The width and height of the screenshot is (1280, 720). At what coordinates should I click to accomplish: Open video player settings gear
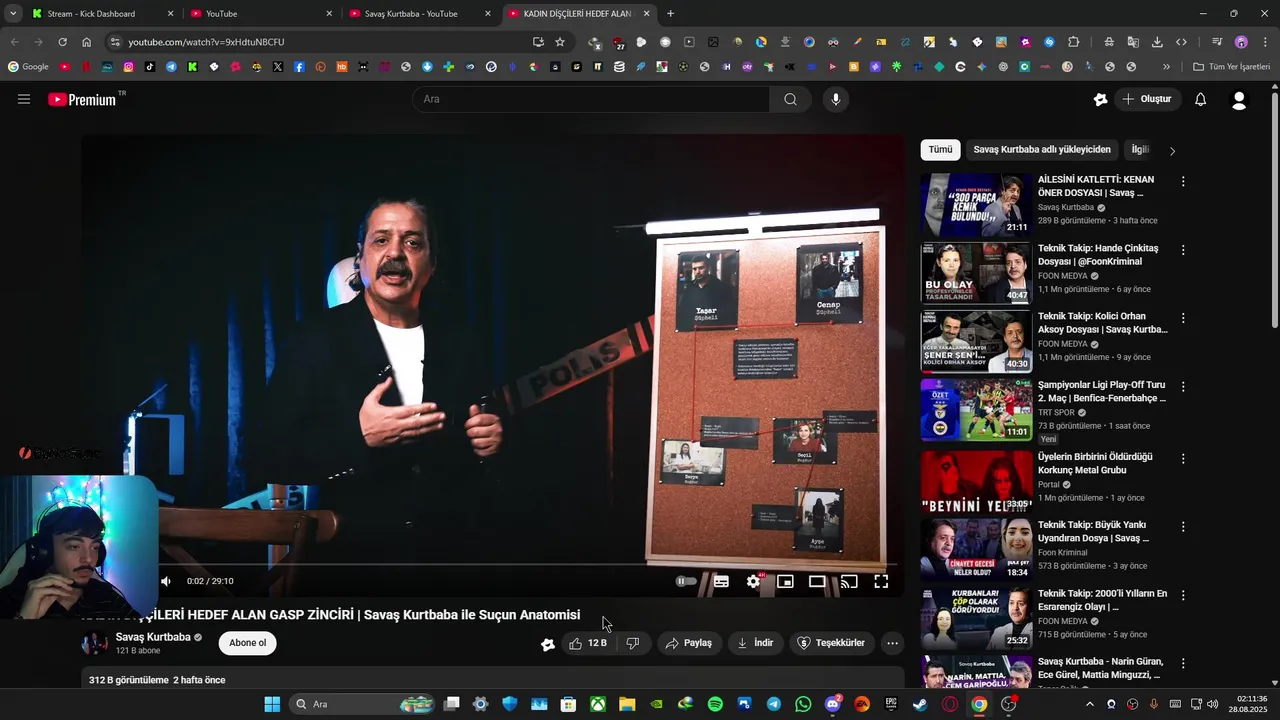(x=754, y=581)
